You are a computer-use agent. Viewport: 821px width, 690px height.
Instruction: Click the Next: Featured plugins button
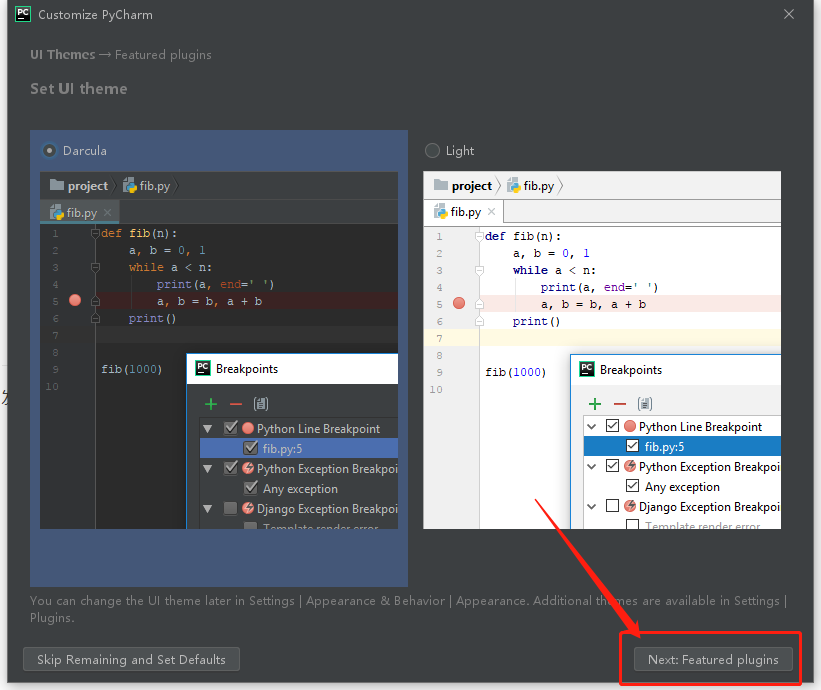[x=712, y=659]
